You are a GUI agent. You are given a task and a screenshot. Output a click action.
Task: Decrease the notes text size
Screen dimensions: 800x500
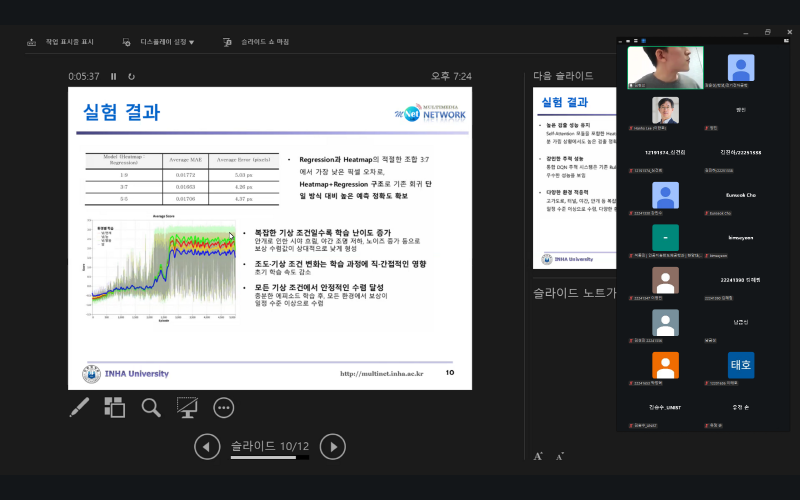coord(559,456)
